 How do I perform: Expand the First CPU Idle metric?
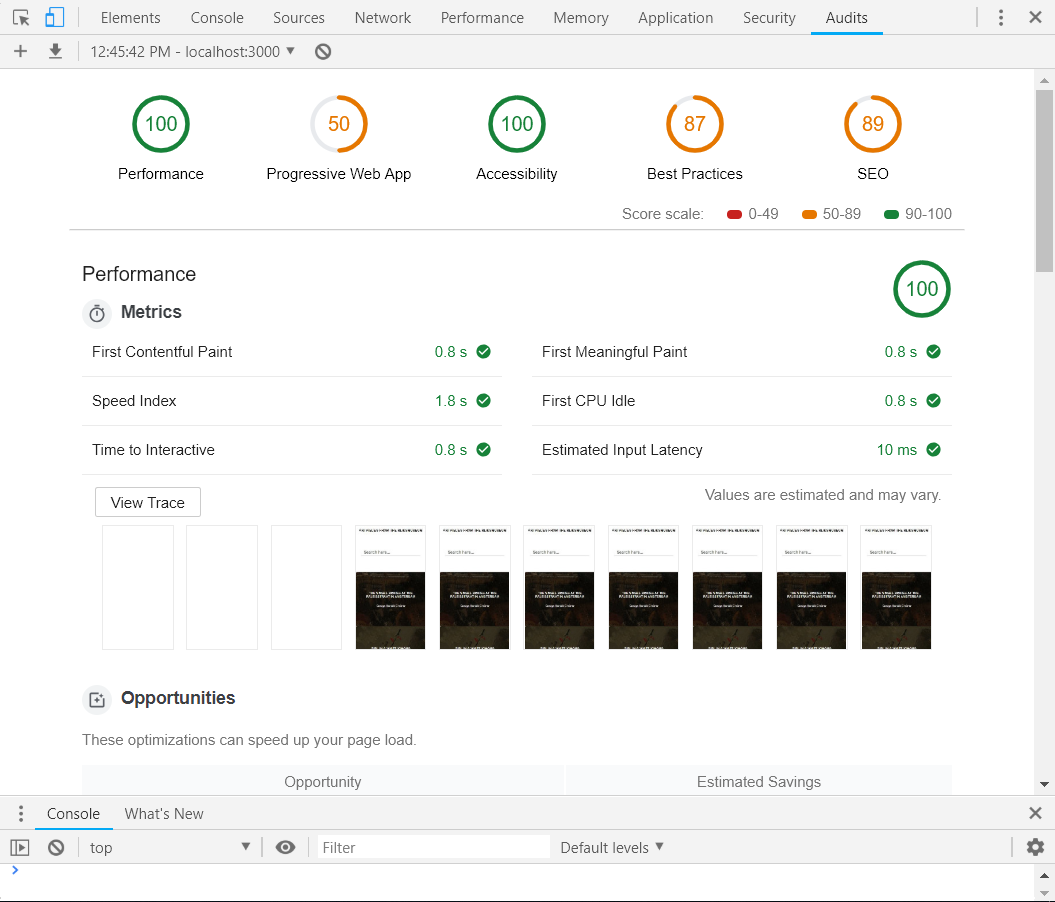pos(741,401)
